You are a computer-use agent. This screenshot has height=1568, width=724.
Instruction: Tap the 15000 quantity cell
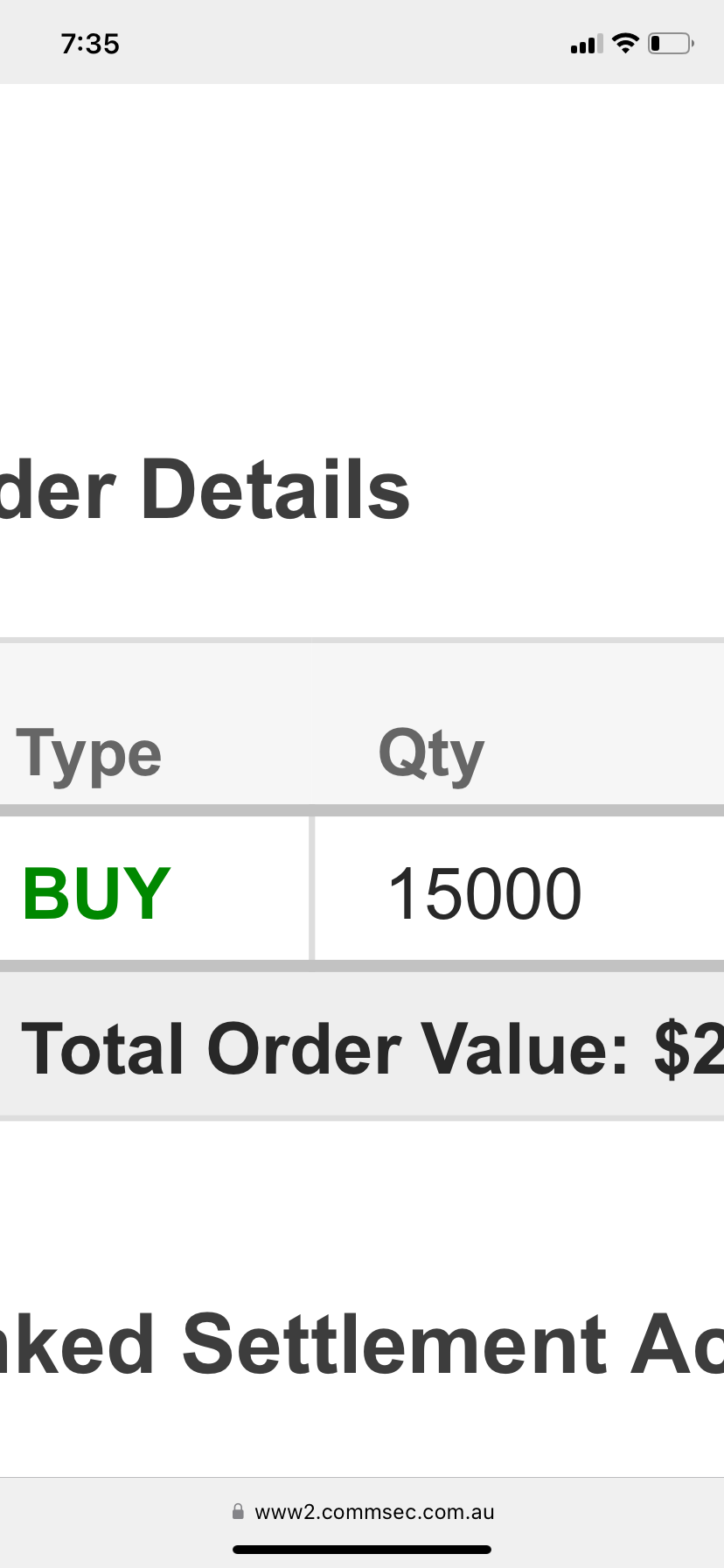pos(519,892)
